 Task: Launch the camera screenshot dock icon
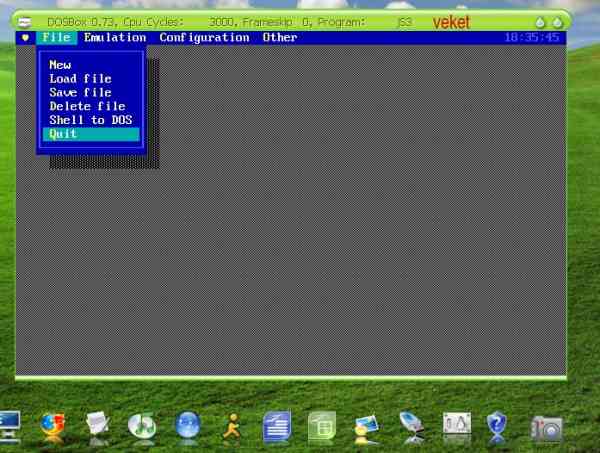coord(546,427)
